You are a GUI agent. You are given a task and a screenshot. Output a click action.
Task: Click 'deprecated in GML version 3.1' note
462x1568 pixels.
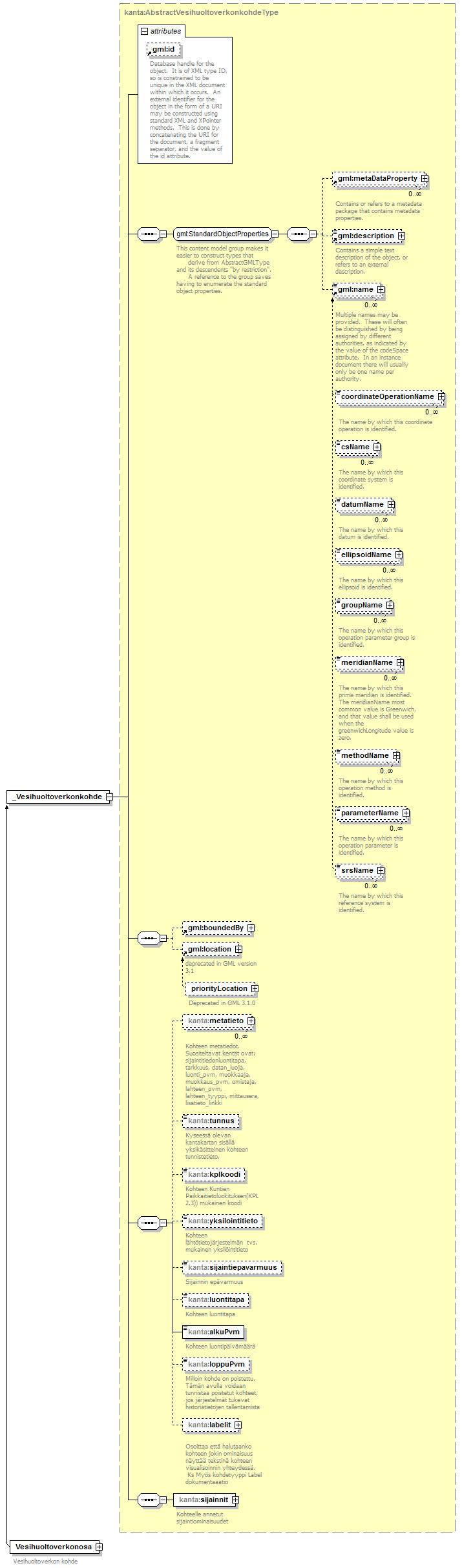click(221, 967)
